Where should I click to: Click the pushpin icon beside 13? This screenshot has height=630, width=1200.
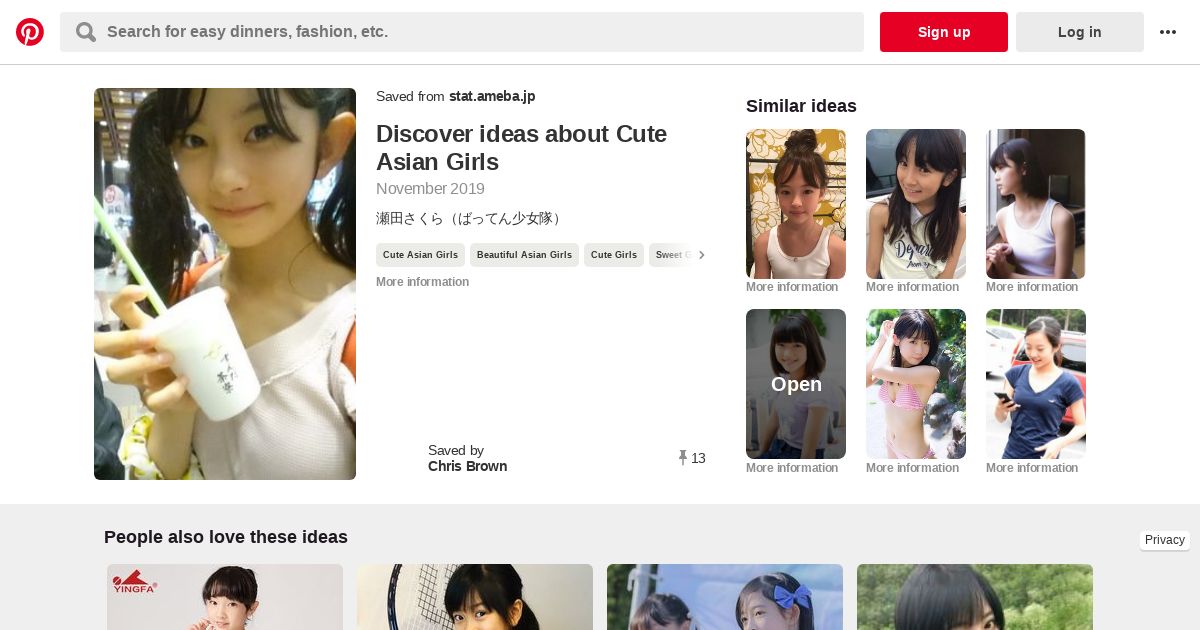(683, 458)
